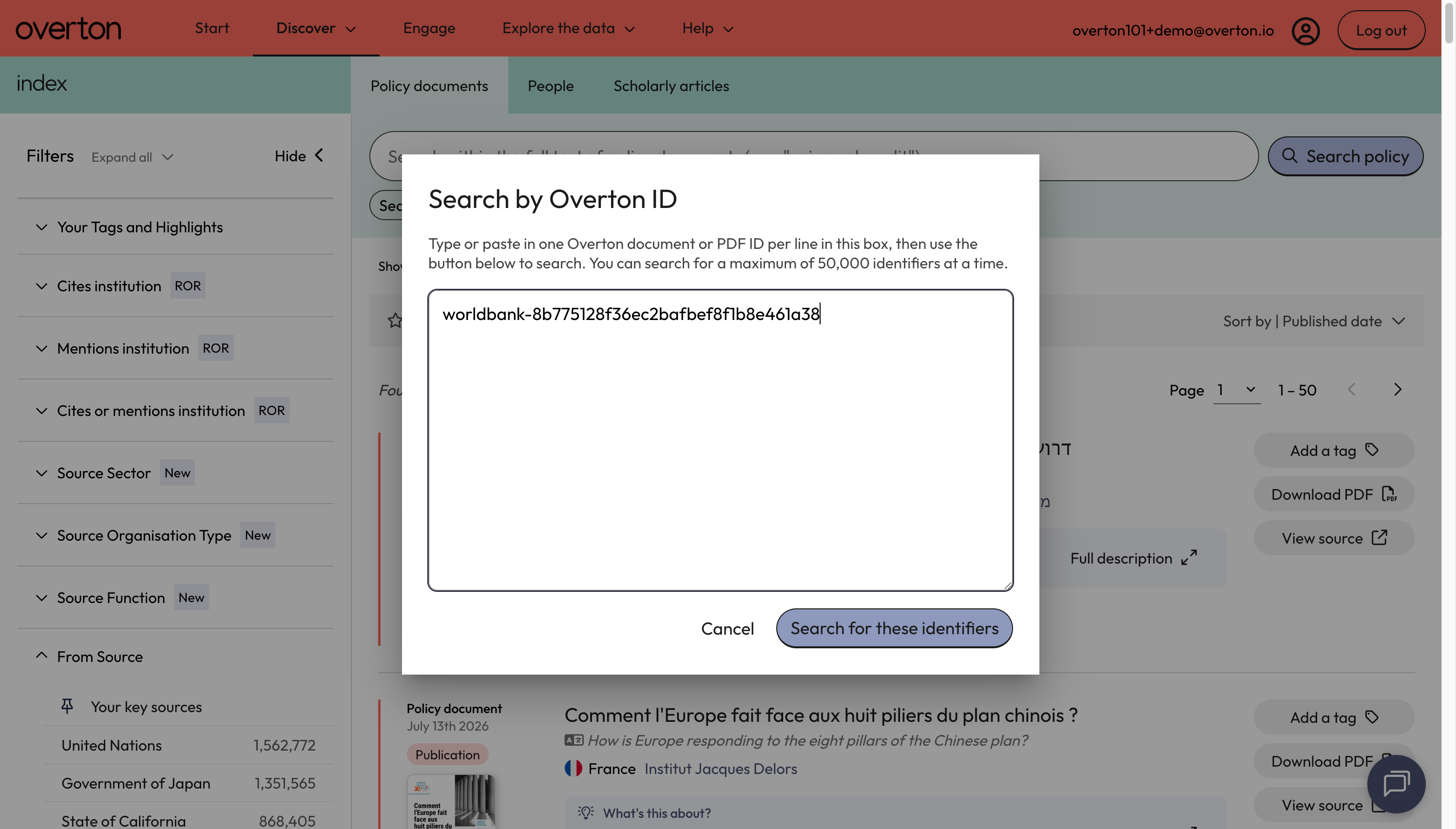This screenshot has height=829, width=1456.
Task: Click the pin icon beside Your key sources
Action: [x=67, y=706]
